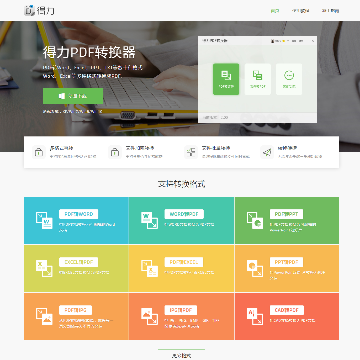Image resolution: width=360 pixels, height=360 pixels.
Task: Click the PDF转WORD label button
Action: coord(78,214)
